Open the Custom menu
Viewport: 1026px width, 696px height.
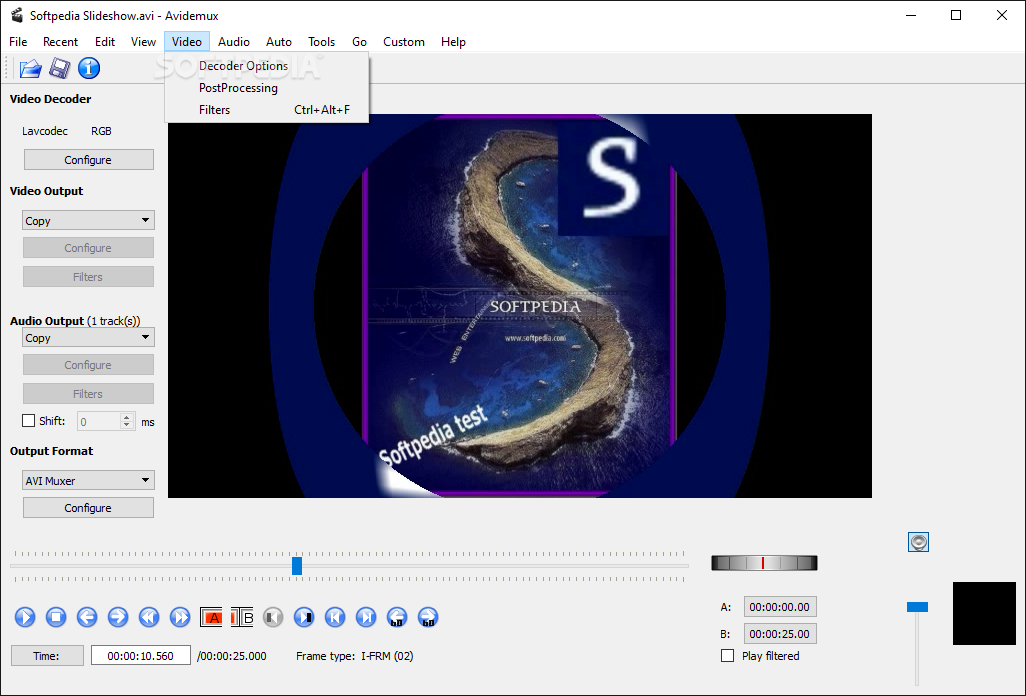[404, 42]
